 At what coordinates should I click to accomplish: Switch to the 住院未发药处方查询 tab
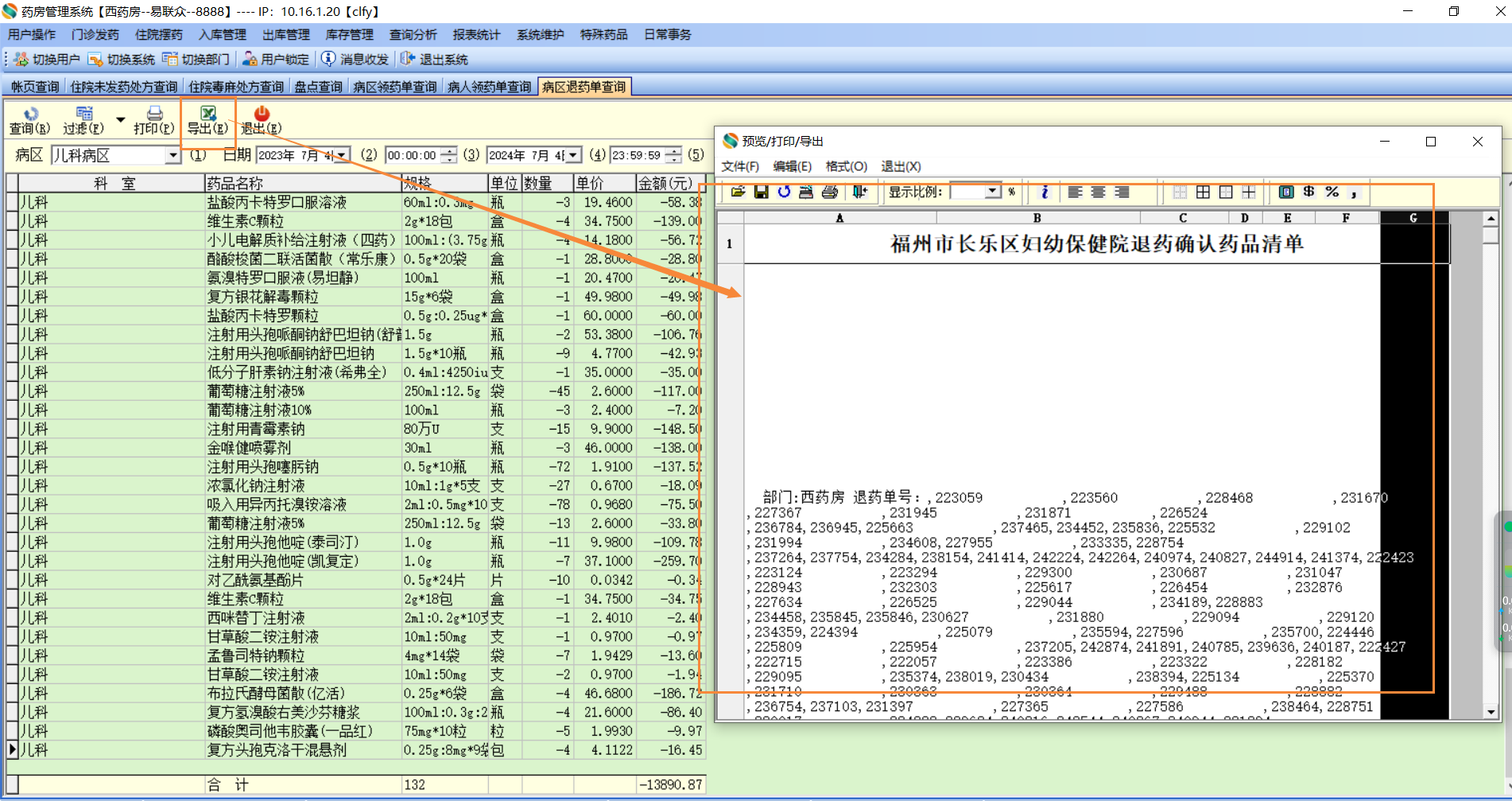click(124, 87)
